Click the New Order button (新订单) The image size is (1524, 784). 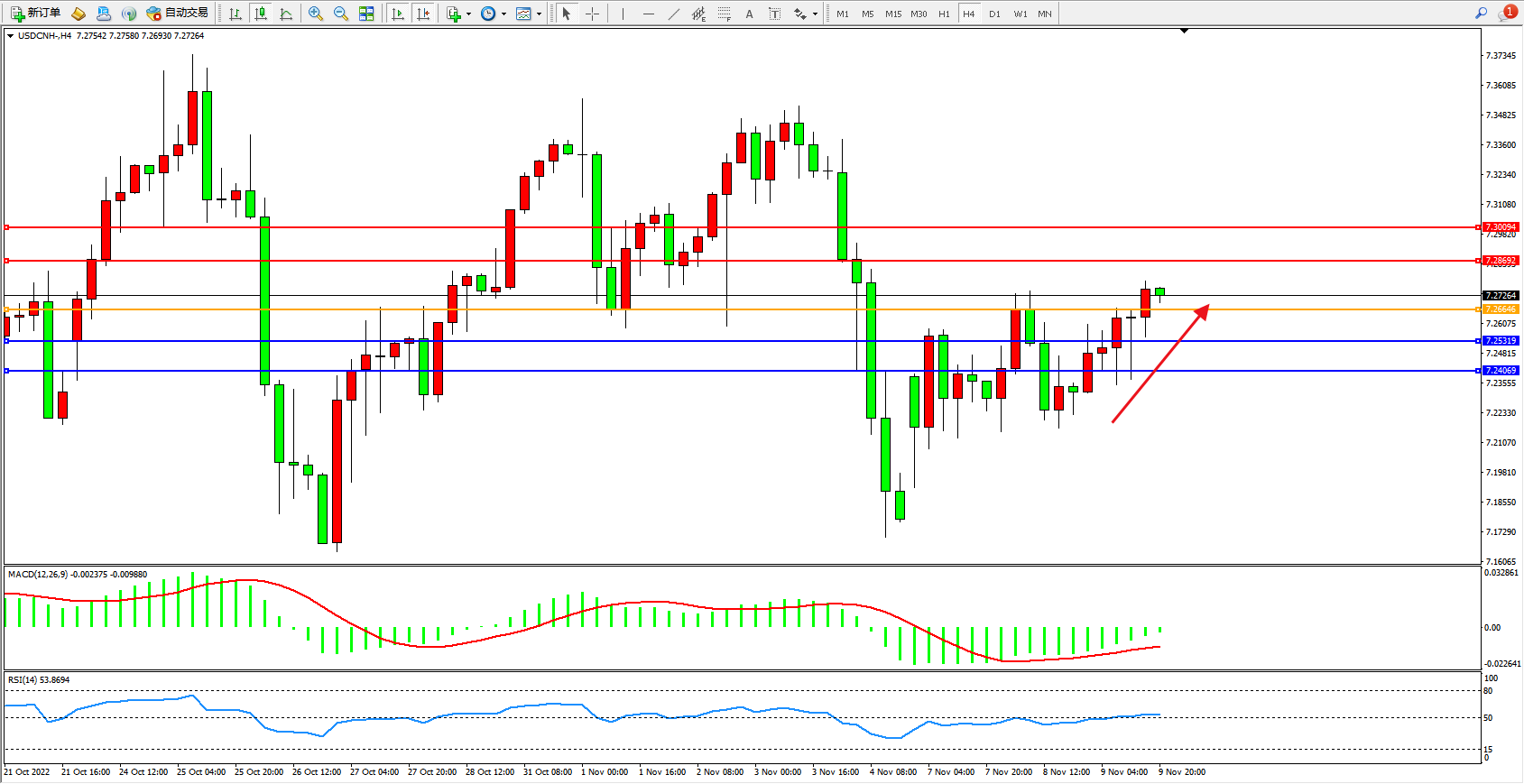(x=36, y=13)
